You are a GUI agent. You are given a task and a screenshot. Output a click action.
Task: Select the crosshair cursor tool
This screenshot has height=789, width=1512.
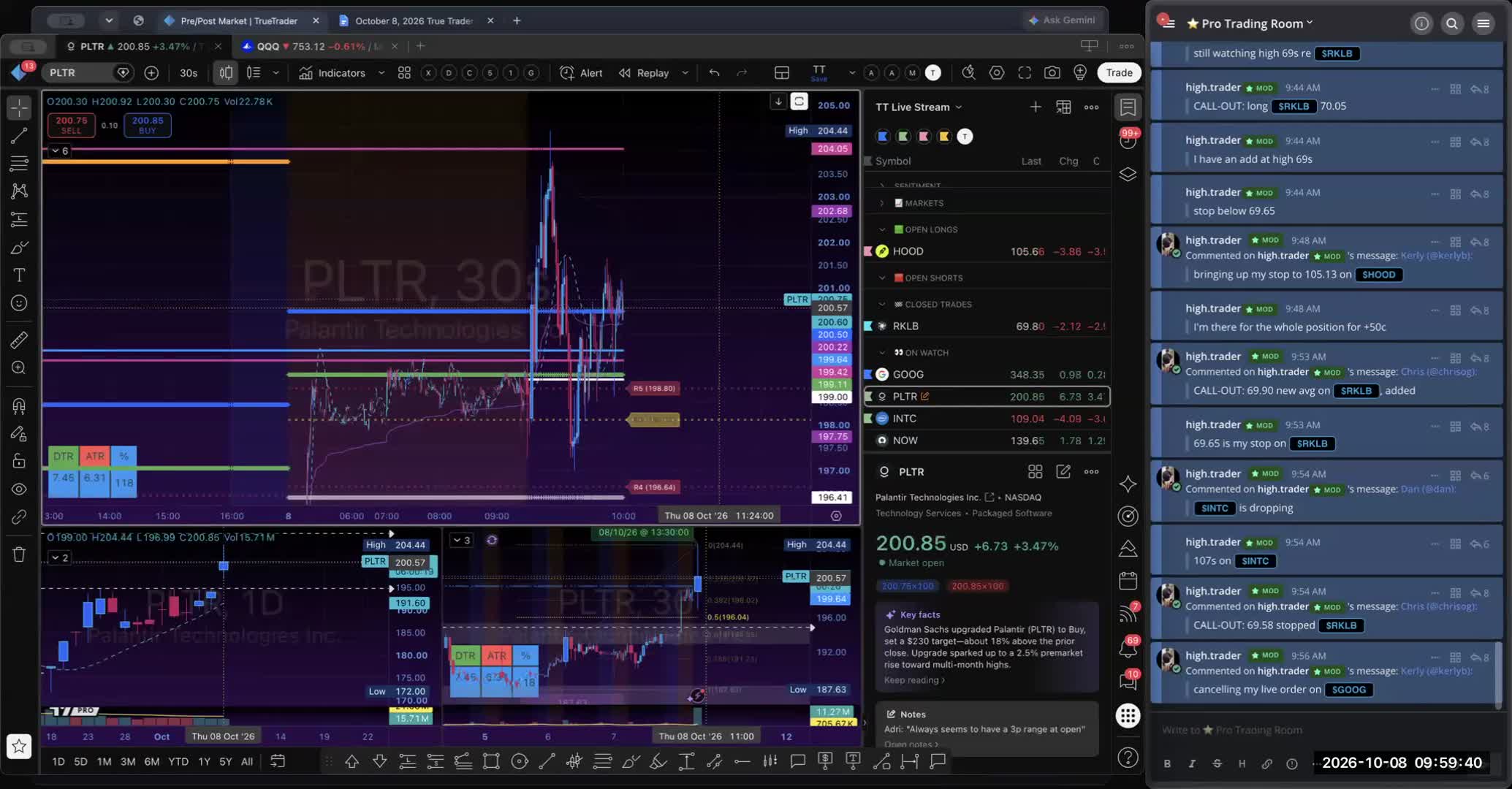point(19,107)
